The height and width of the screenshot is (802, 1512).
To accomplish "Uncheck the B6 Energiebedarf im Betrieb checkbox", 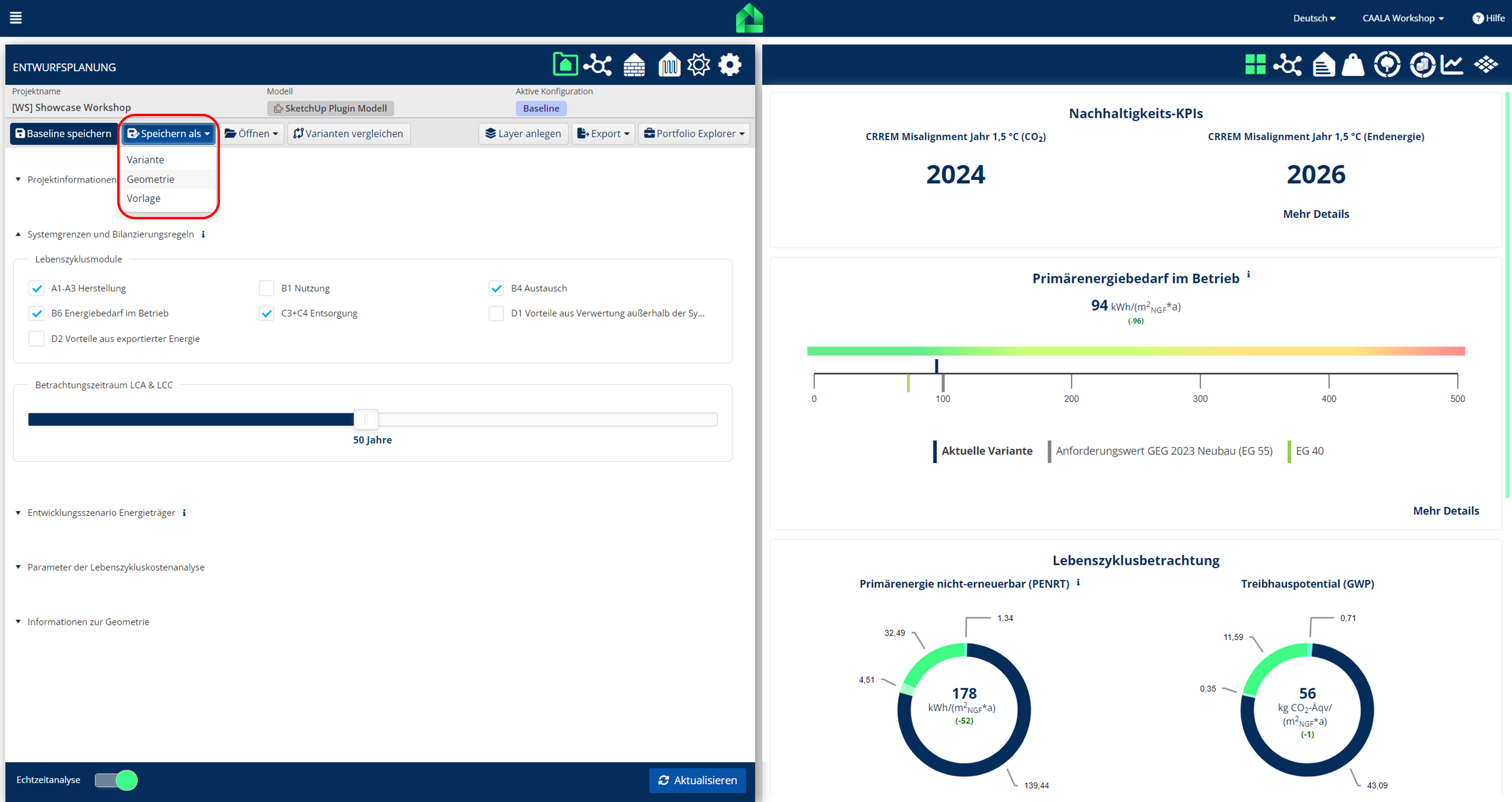I will (36, 314).
